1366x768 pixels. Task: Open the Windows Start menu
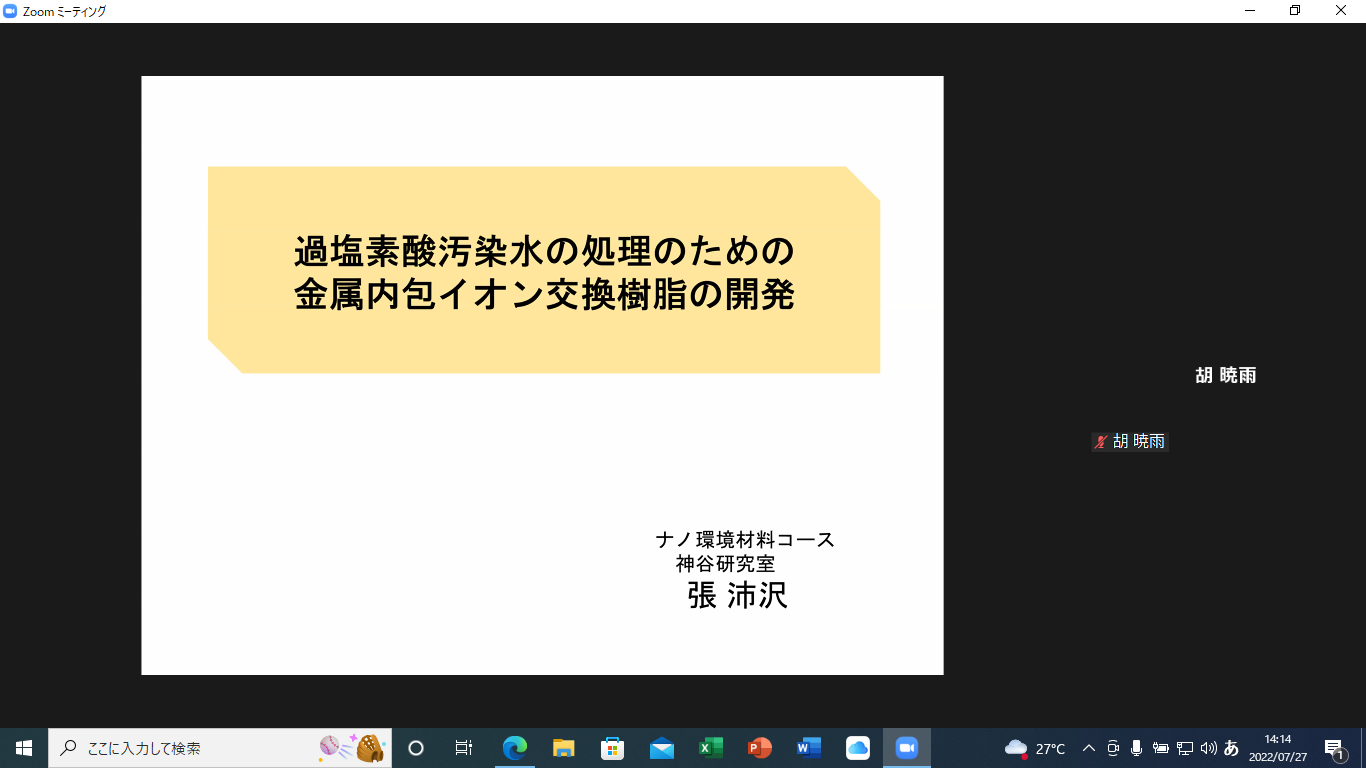tap(24, 748)
